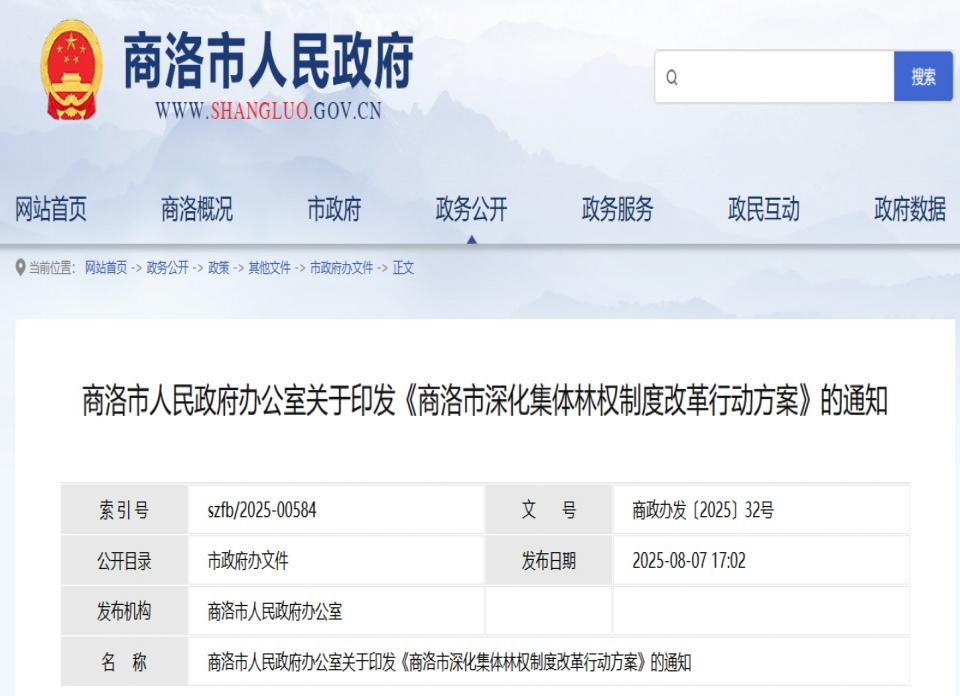Viewport: 960px width, 696px height.
Task: Follow the 网站首页 breadcrumb link
Action: pos(106,268)
